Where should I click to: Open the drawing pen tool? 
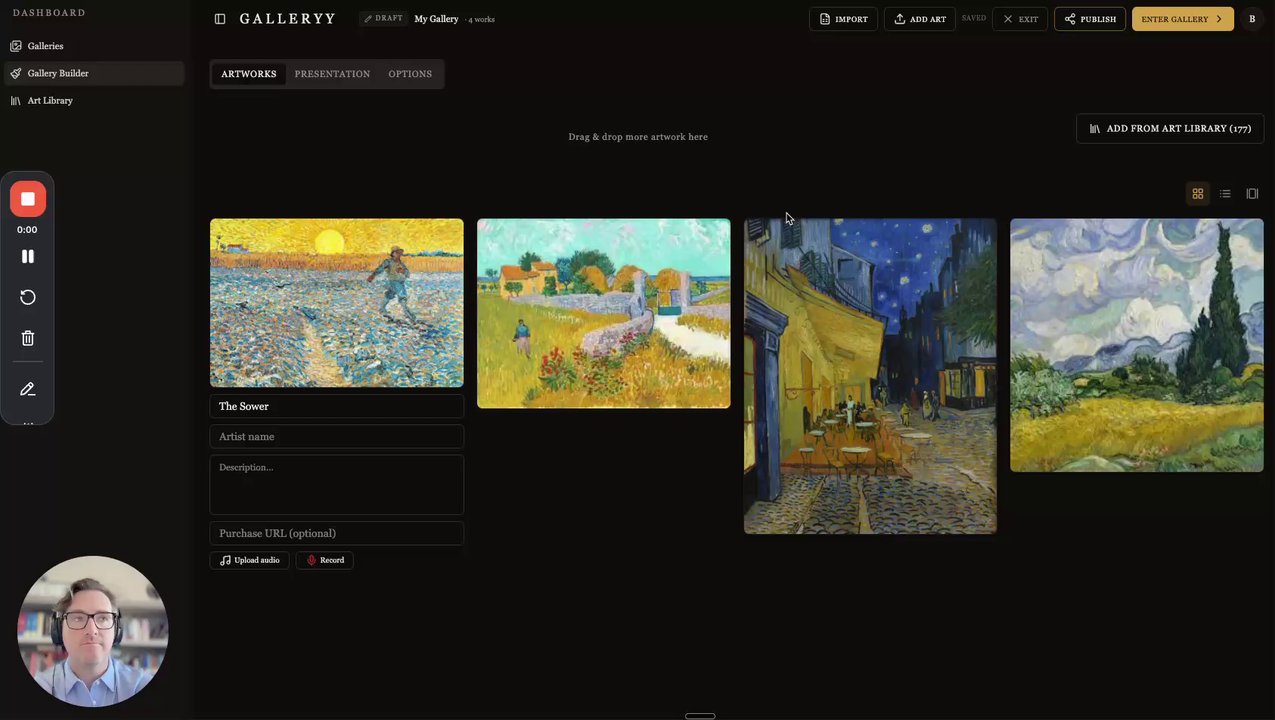coord(28,389)
